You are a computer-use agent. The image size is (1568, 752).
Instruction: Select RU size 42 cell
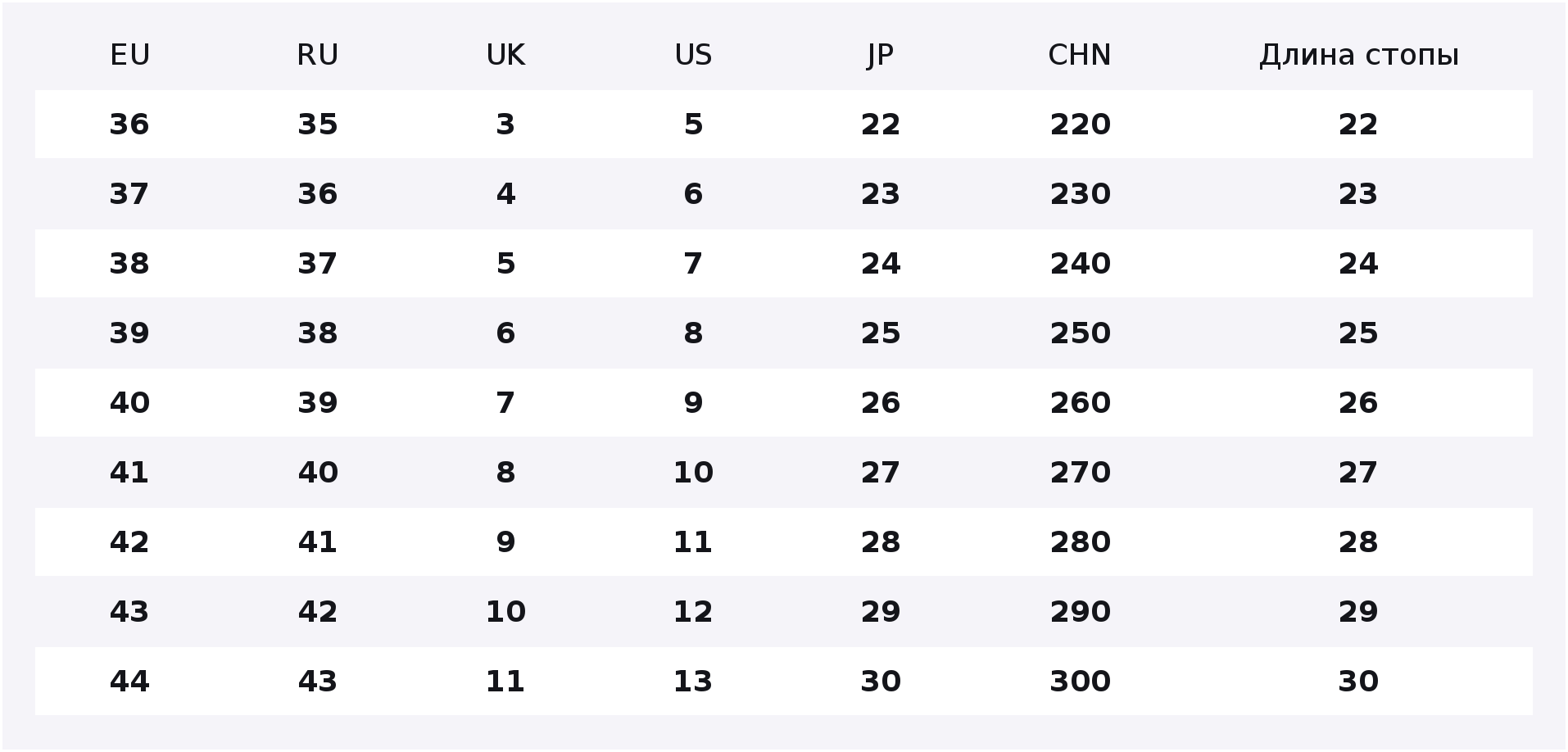[x=317, y=612]
